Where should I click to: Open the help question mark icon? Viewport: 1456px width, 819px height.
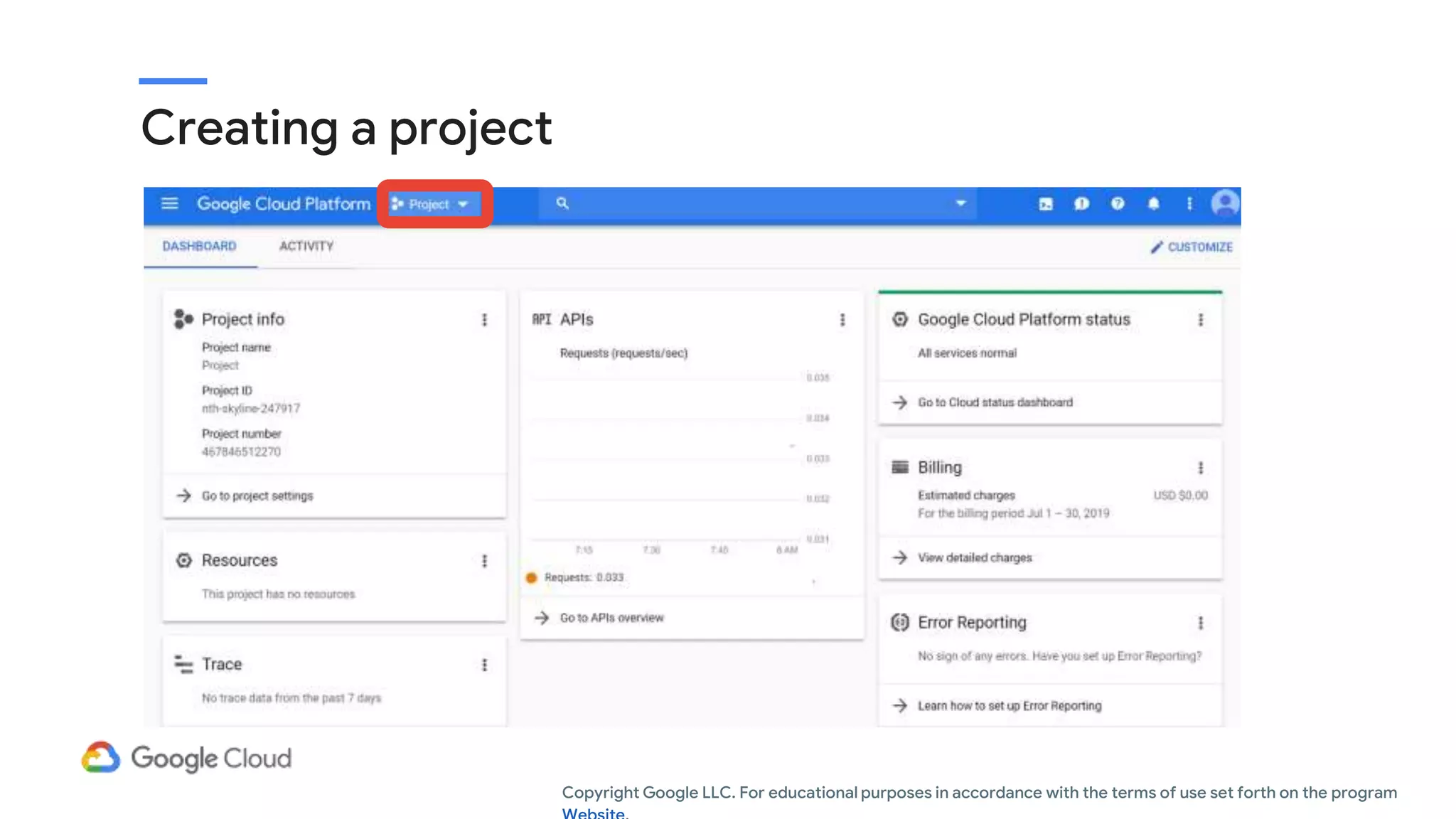tap(1118, 204)
